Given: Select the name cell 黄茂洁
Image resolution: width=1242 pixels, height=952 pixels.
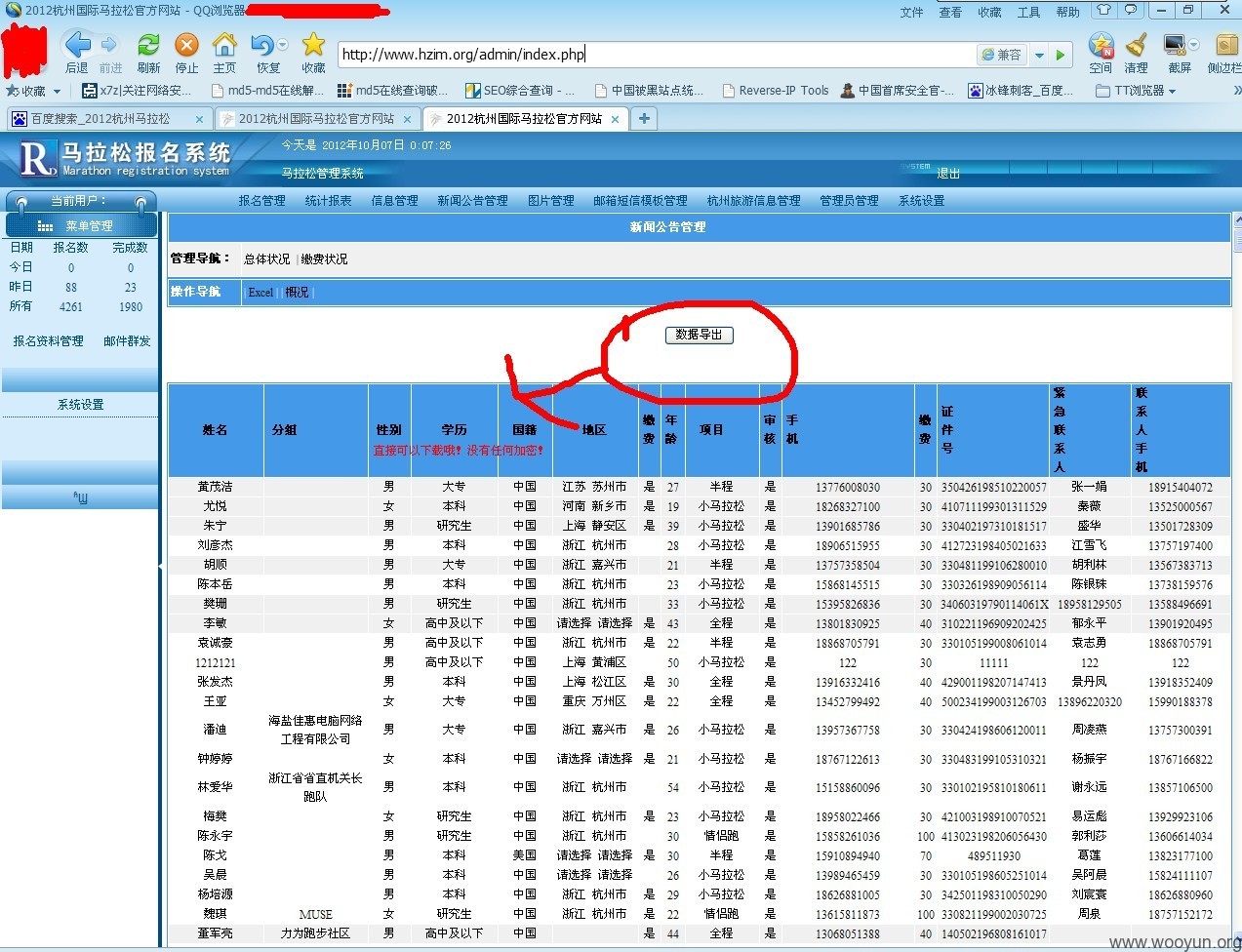Looking at the screenshot, I should pos(215,487).
